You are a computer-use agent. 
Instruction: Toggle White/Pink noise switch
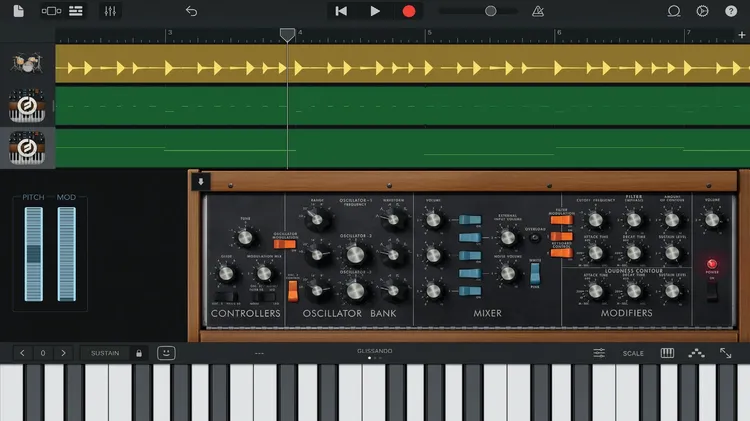(x=535, y=274)
